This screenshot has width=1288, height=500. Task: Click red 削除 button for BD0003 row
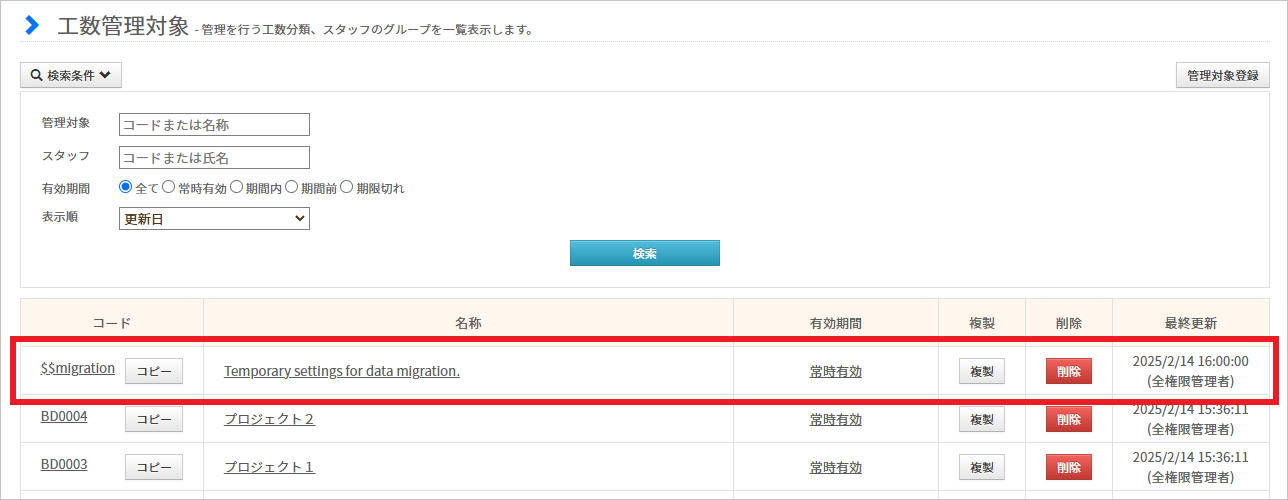(1069, 467)
